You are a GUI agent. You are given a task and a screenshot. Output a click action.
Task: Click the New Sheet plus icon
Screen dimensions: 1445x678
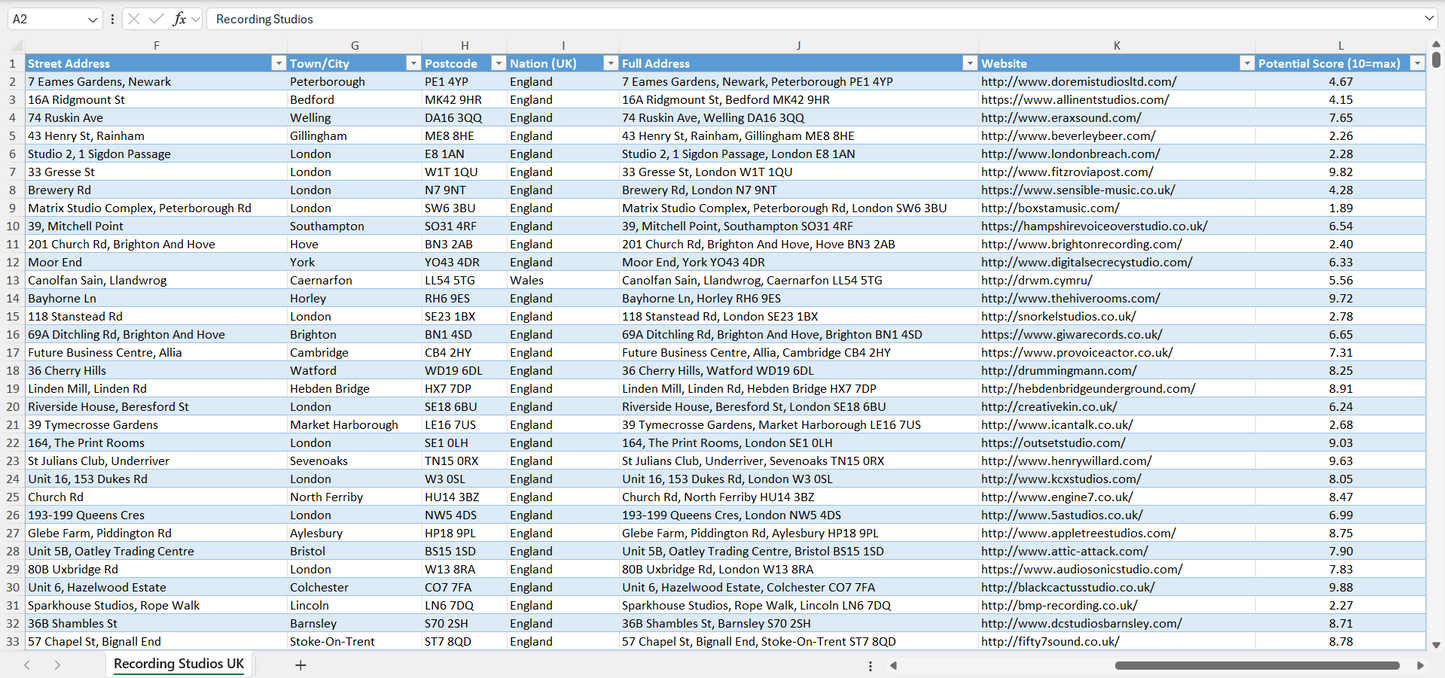[300, 664]
